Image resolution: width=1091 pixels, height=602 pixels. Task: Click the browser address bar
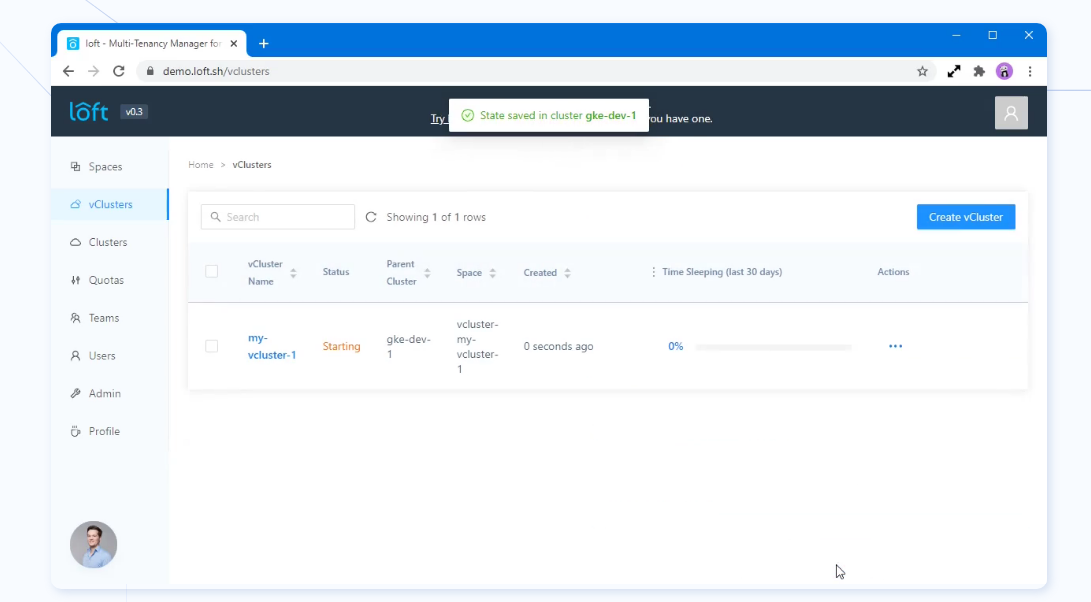coord(536,71)
